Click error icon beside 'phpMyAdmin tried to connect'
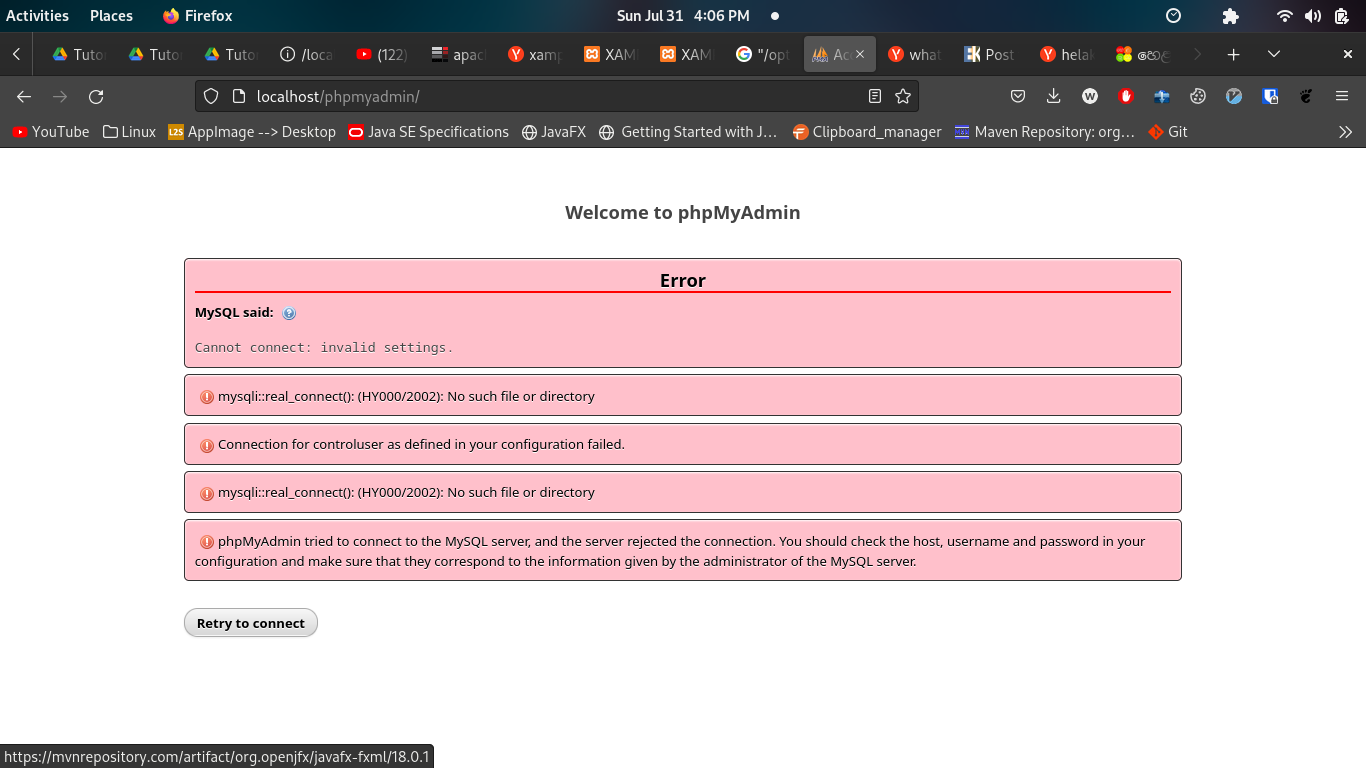Viewport: 1366px width, 768px height. [x=207, y=542]
